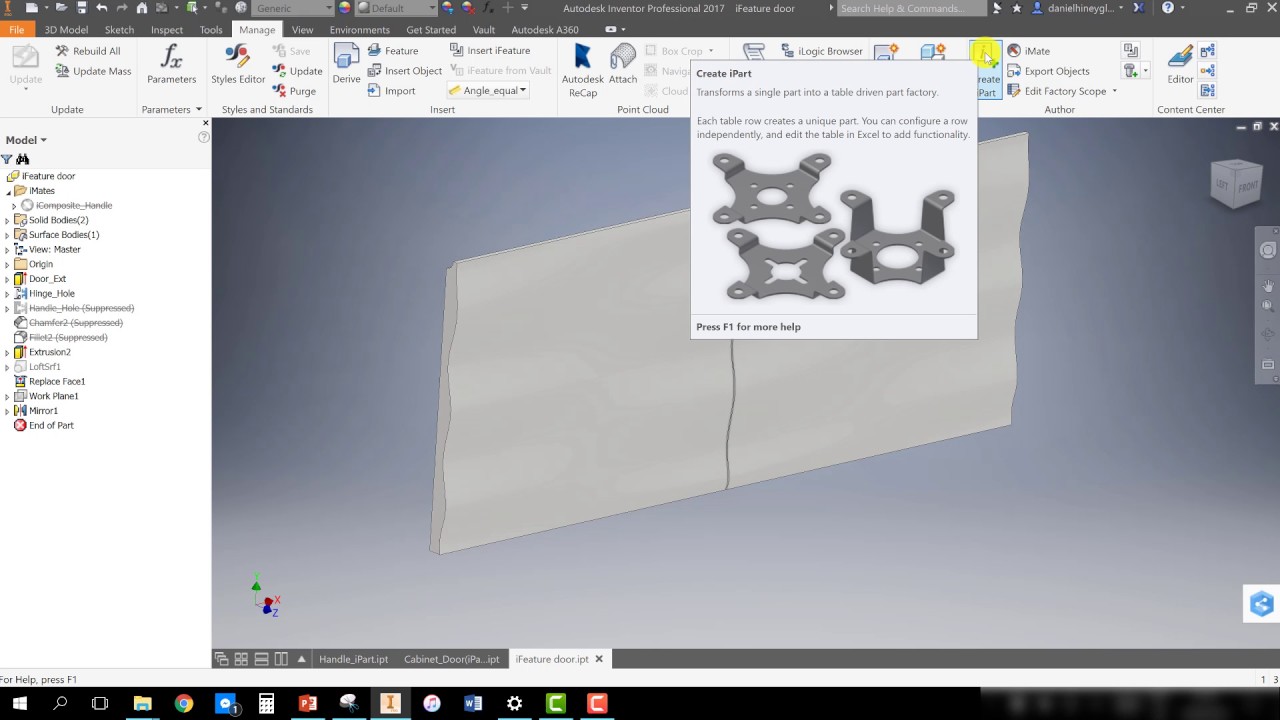This screenshot has width=1280, height=720.
Task: Switch to the Environments tab
Action: click(360, 30)
